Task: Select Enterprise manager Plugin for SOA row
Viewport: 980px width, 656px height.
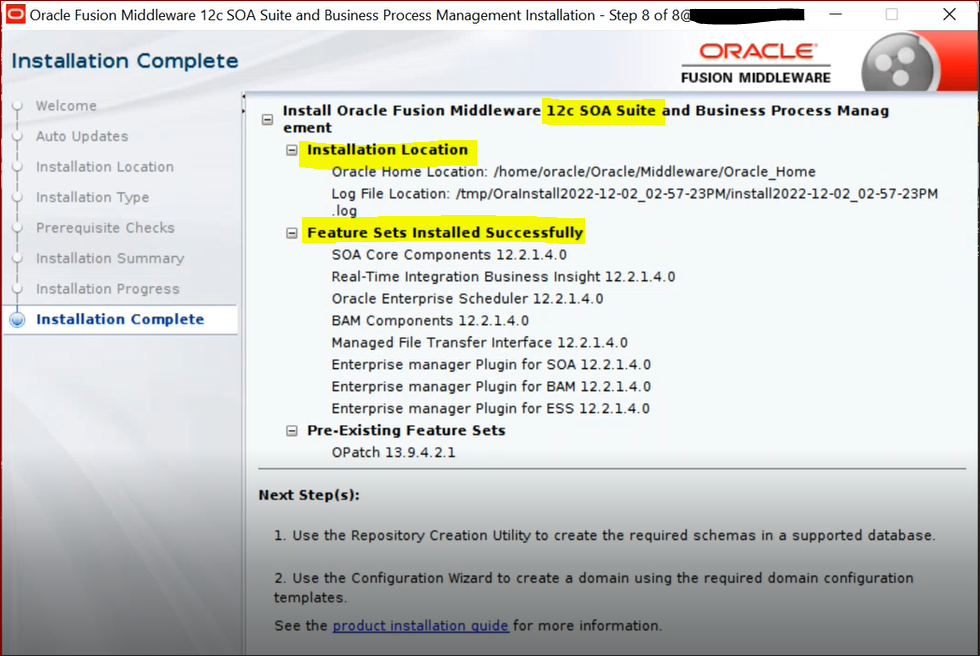Action: click(x=491, y=364)
